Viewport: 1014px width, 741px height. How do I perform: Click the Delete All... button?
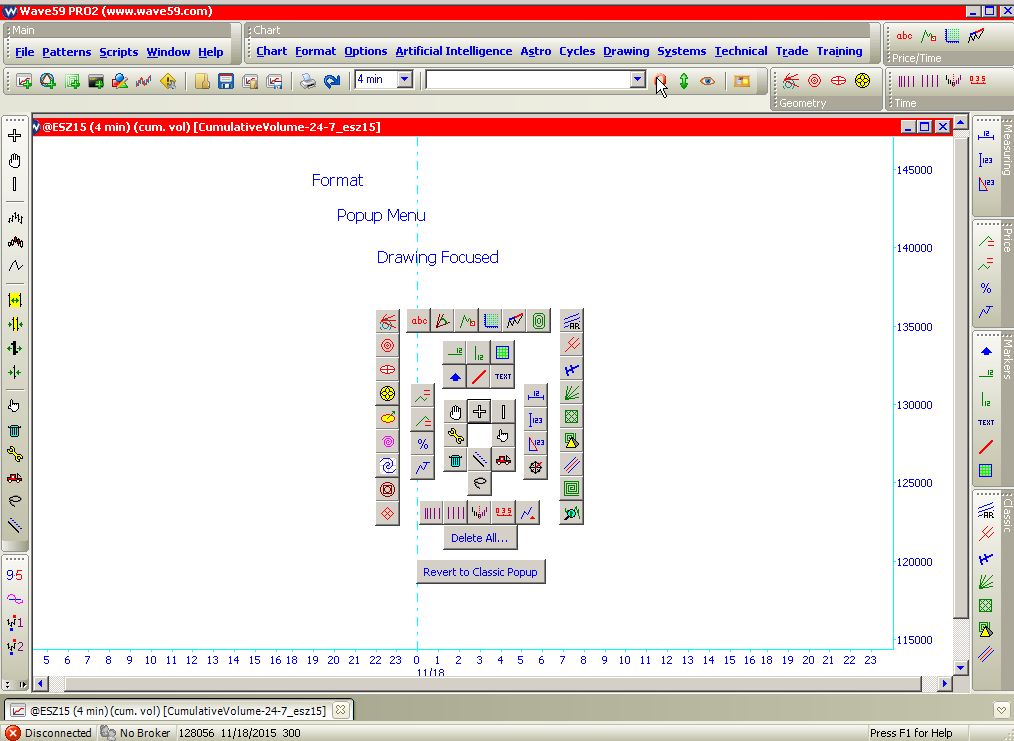tap(479, 538)
